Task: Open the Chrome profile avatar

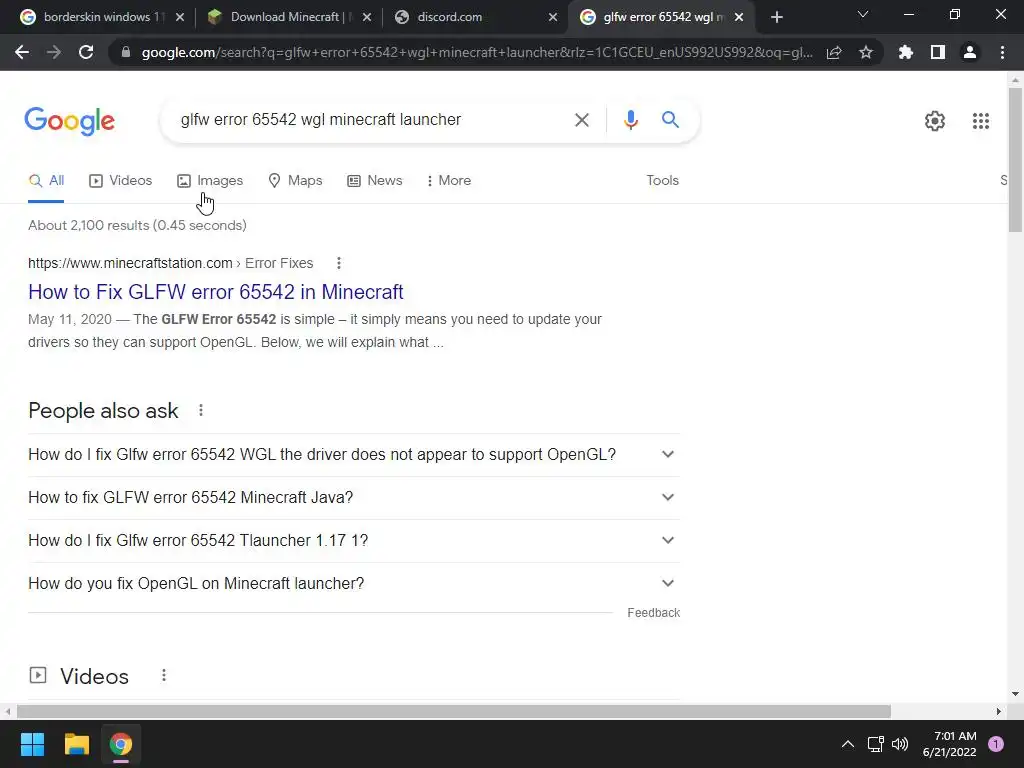Action: click(970, 52)
